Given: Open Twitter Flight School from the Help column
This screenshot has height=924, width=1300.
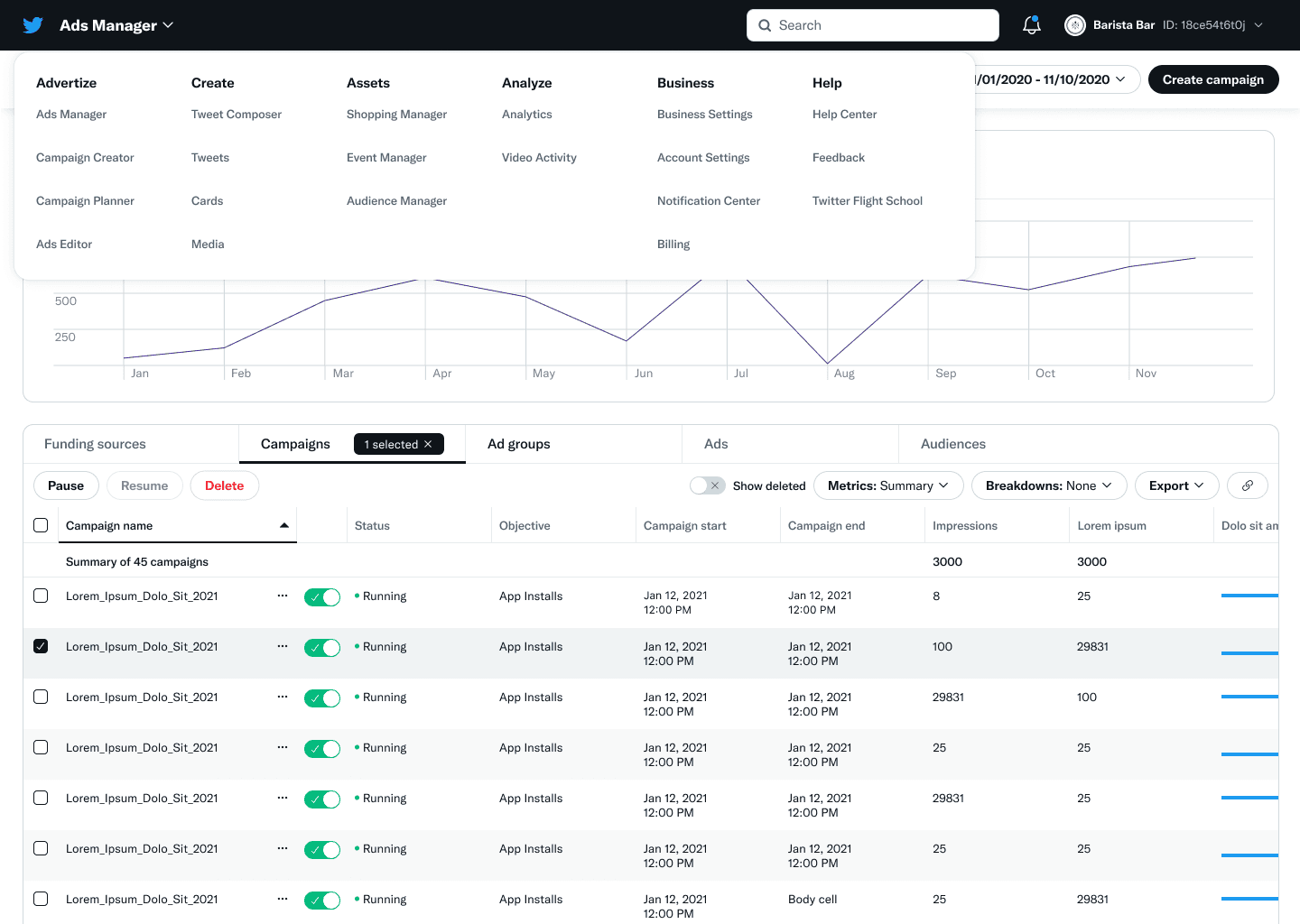Looking at the screenshot, I should (x=867, y=200).
